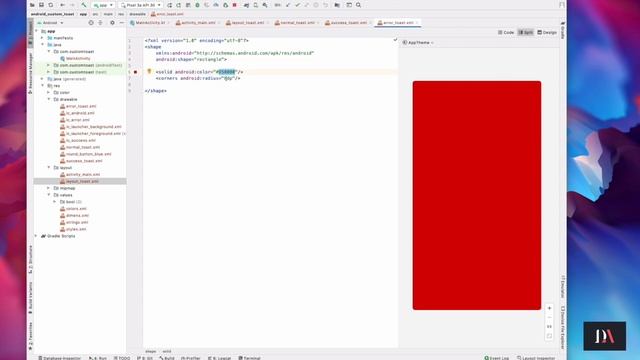This screenshot has height=360, width=640.
Task: Select strings.xml in values folder
Action: (x=74, y=222)
